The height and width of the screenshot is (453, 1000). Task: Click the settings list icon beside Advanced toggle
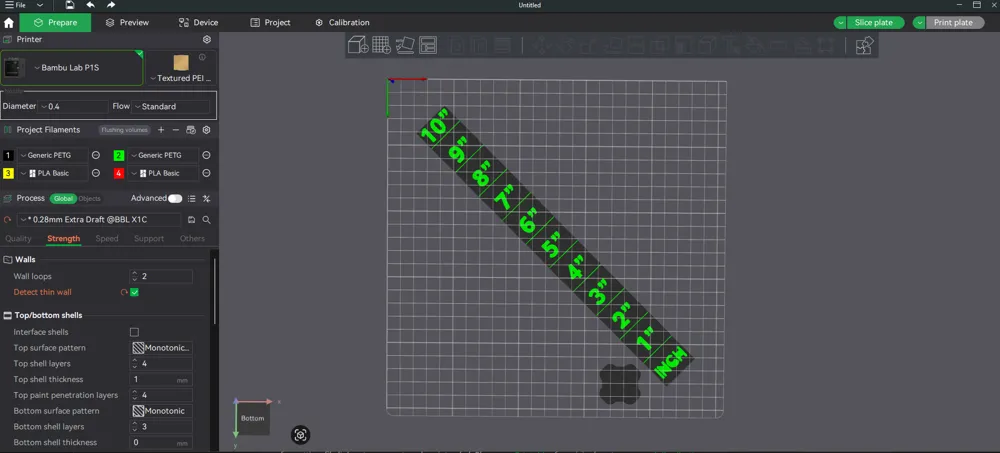point(191,198)
